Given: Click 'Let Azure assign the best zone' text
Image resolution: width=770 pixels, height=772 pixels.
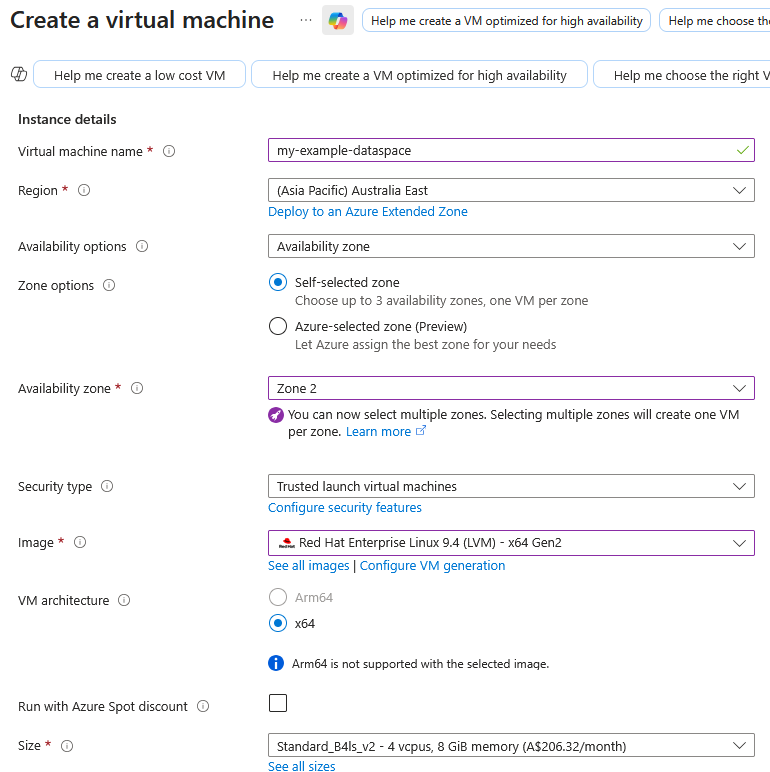Looking at the screenshot, I should click(x=425, y=345).
